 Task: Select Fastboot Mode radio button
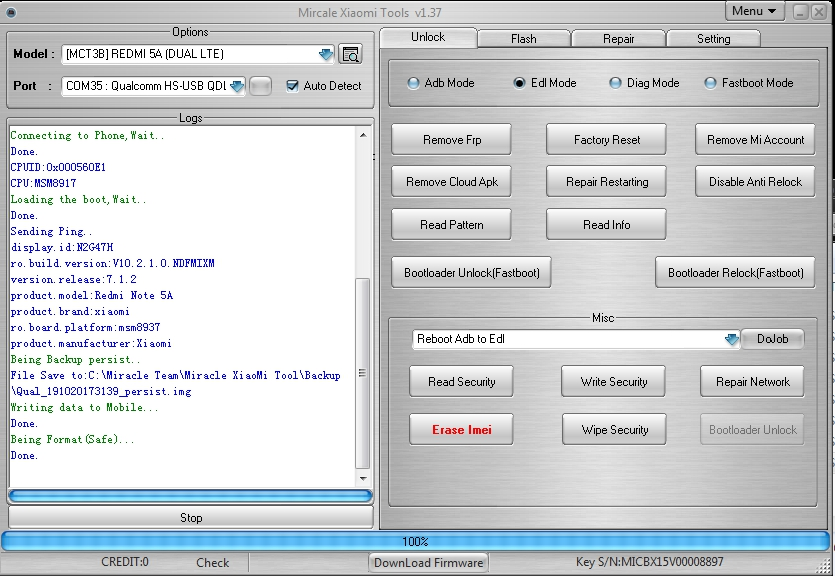[x=710, y=83]
